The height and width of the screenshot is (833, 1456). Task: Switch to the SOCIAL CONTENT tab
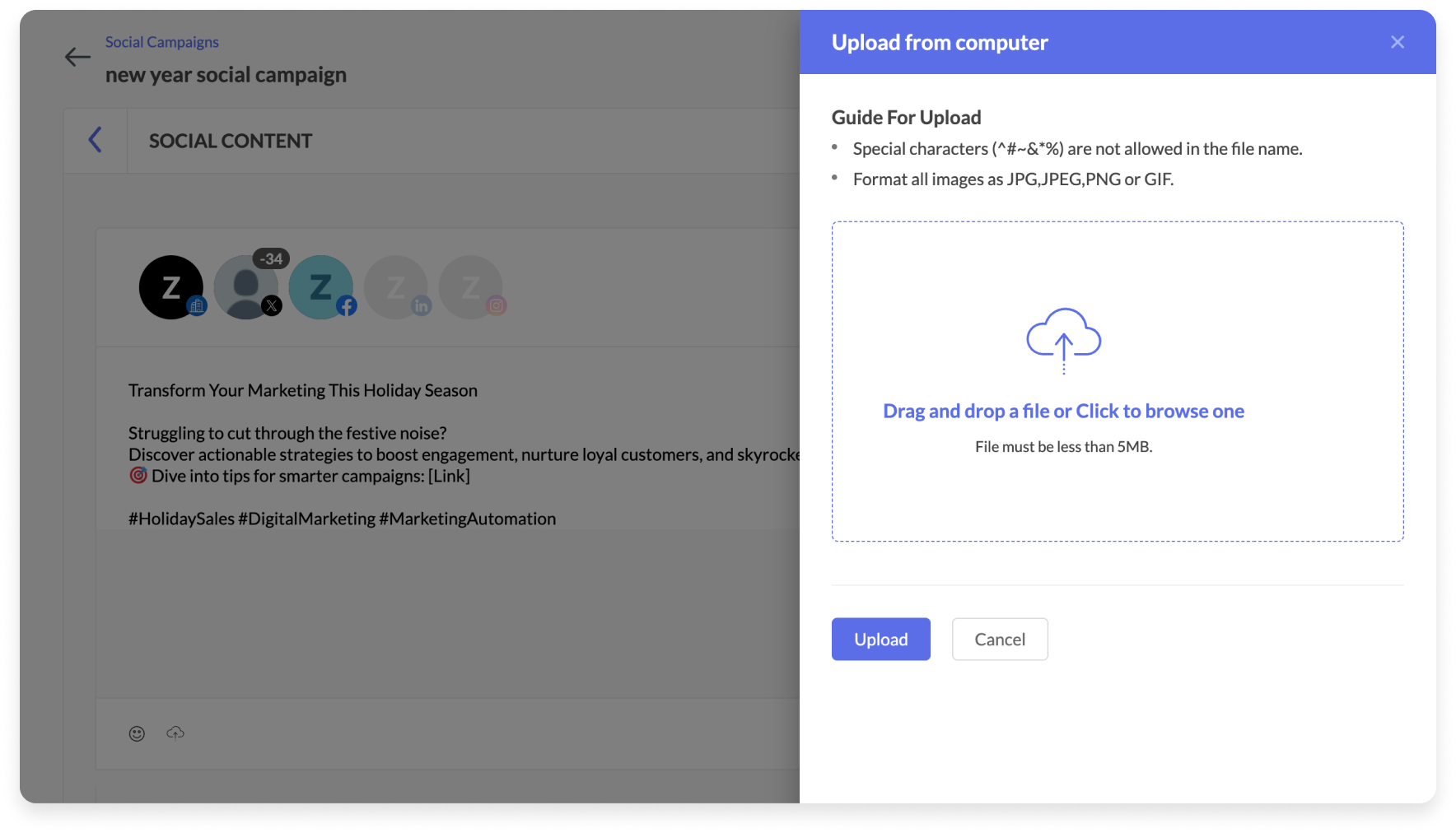[230, 140]
